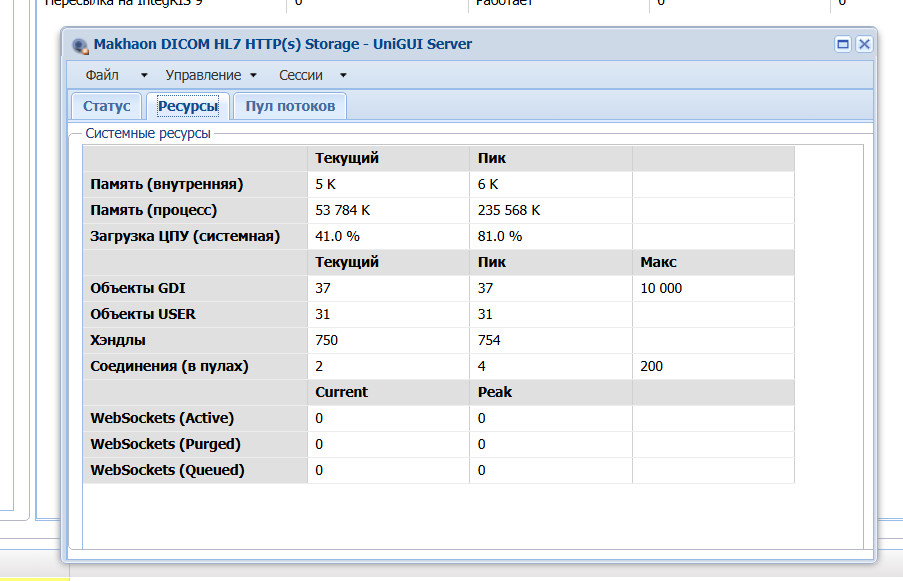Switch to the Статус tab

point(107,107)
